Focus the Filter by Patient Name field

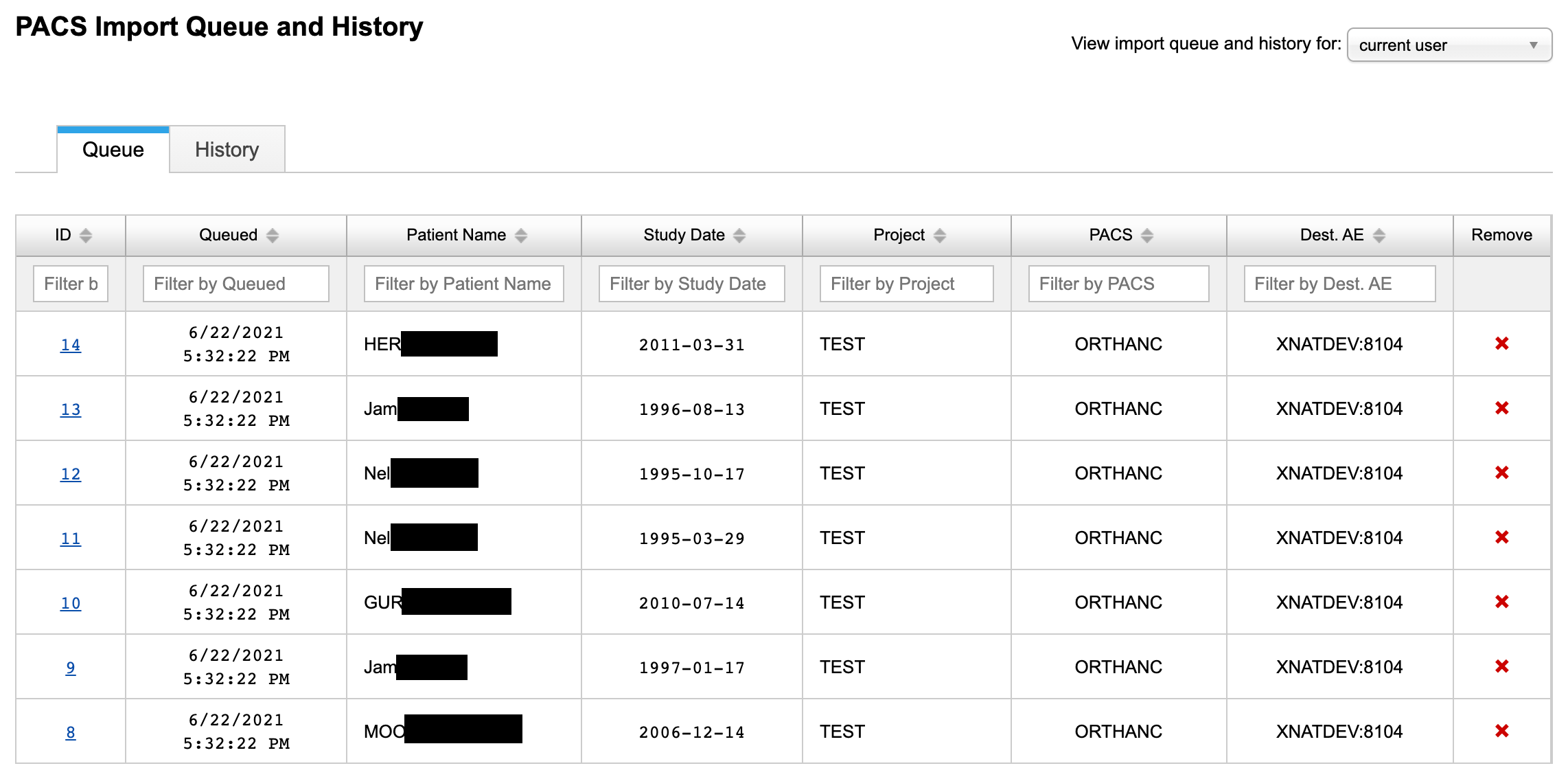[x=463, y=284]
